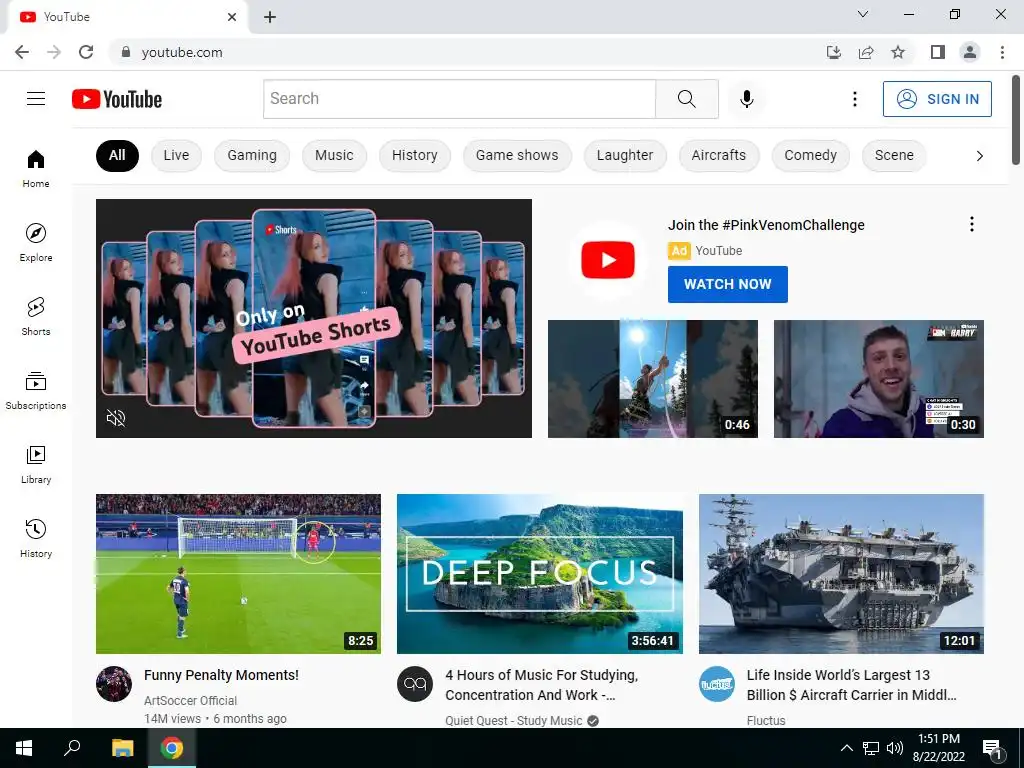Select the Game shows chip
The height and width of the screenshot is (768, 1024).
point(517,155)
